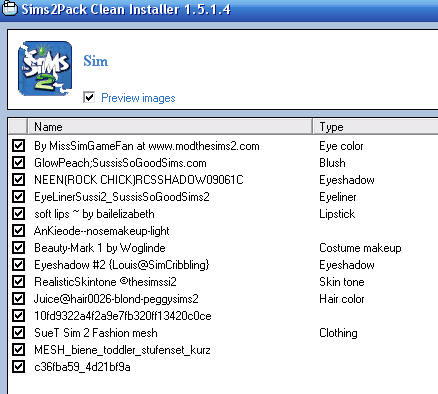The image size is (438, 394).
Task: Uncheck Beauty-Mark 1 by Woglinde
Action: [x=18, y=248]
